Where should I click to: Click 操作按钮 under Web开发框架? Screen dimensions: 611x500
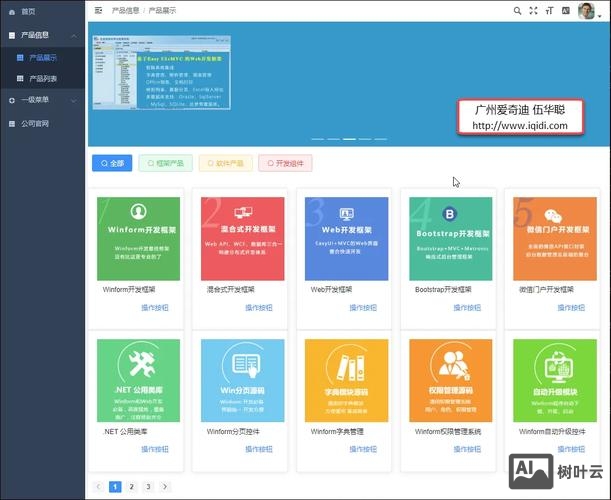(x=363, y=307)
